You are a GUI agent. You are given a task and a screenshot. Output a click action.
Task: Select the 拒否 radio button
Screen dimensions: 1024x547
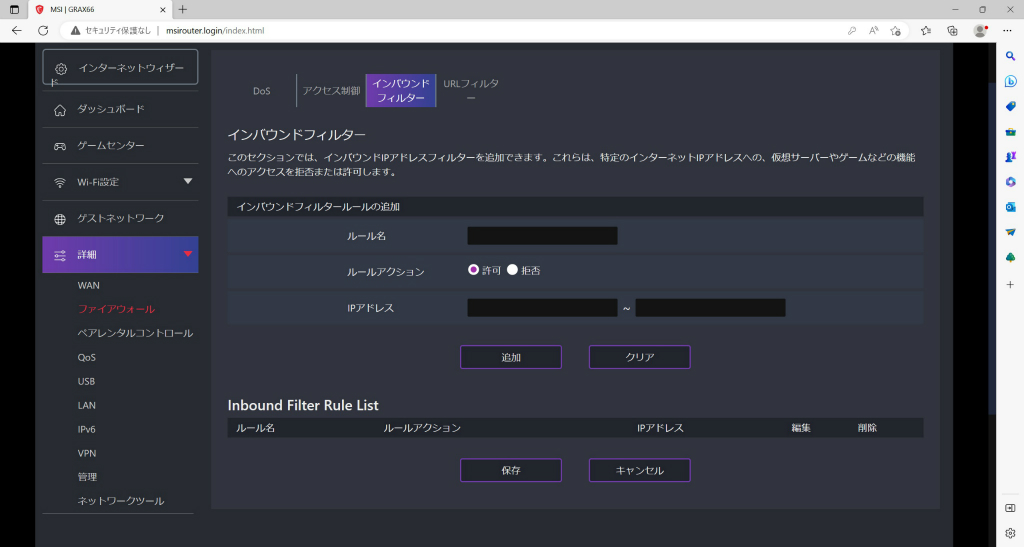pyautogui.click(x=512, y=270)
